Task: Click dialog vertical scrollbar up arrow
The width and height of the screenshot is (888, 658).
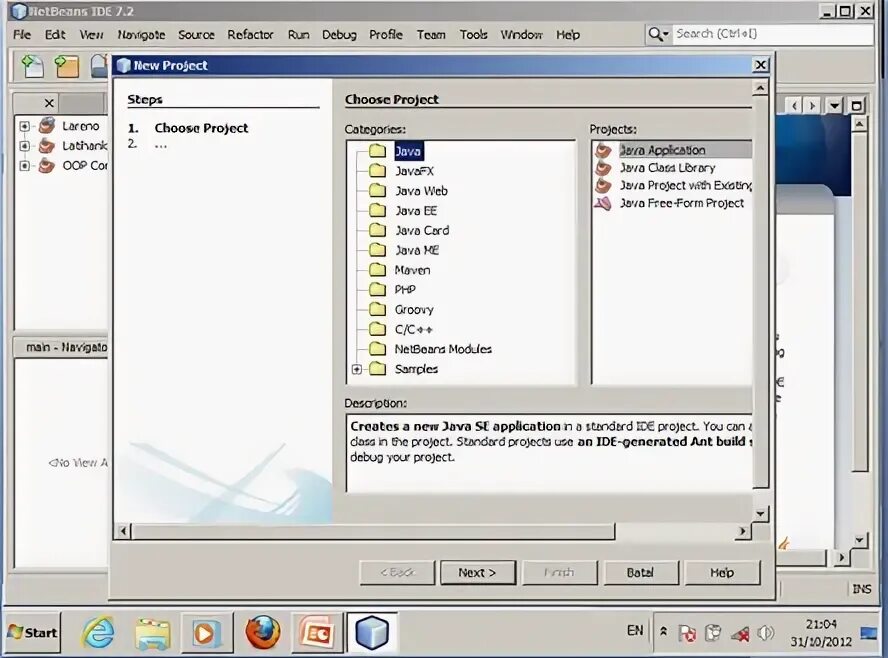Action: [761, 88]
